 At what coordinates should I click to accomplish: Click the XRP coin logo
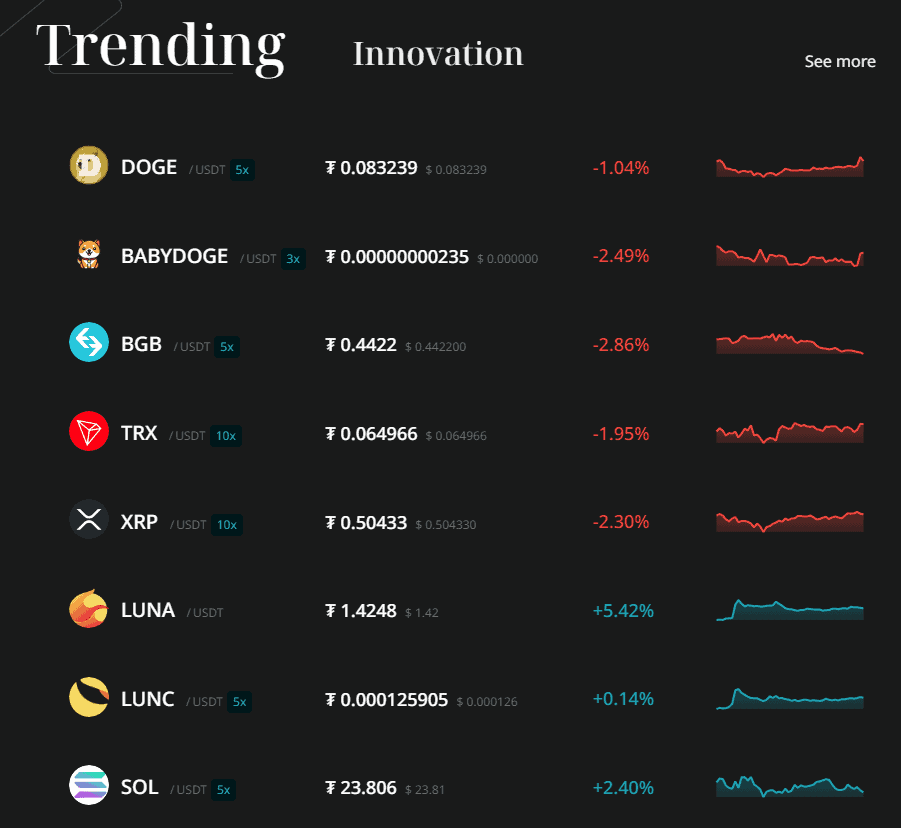pyautogui.click(x=88, y=521)
